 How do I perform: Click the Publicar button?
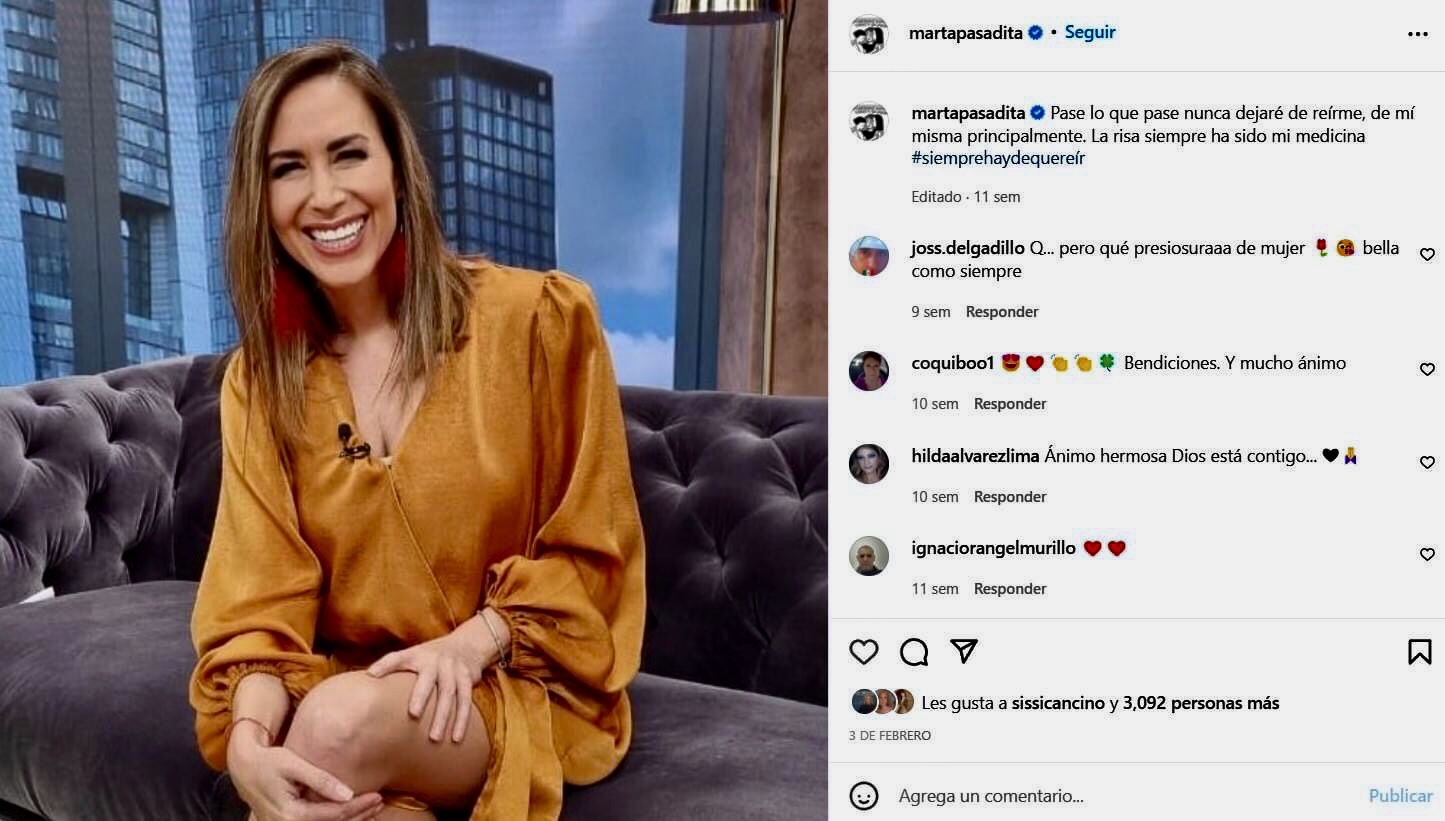point(1400,796)
